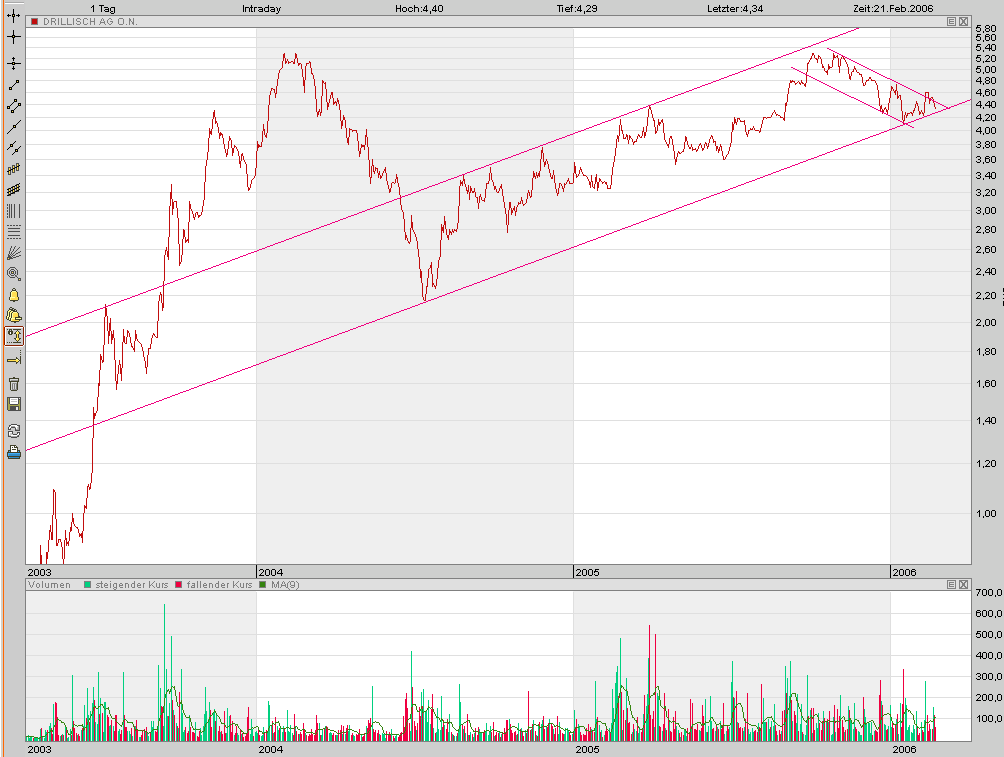Viewport: 1004px width, 757px height.
Task: Maximize the DRILLISCH price chart panel
Action: 951,21
